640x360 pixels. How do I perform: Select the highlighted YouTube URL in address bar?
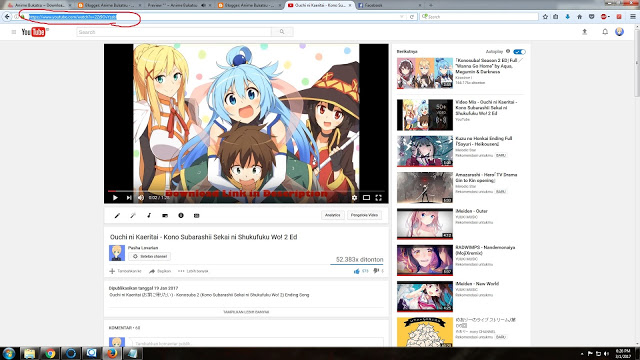point(73,17)
